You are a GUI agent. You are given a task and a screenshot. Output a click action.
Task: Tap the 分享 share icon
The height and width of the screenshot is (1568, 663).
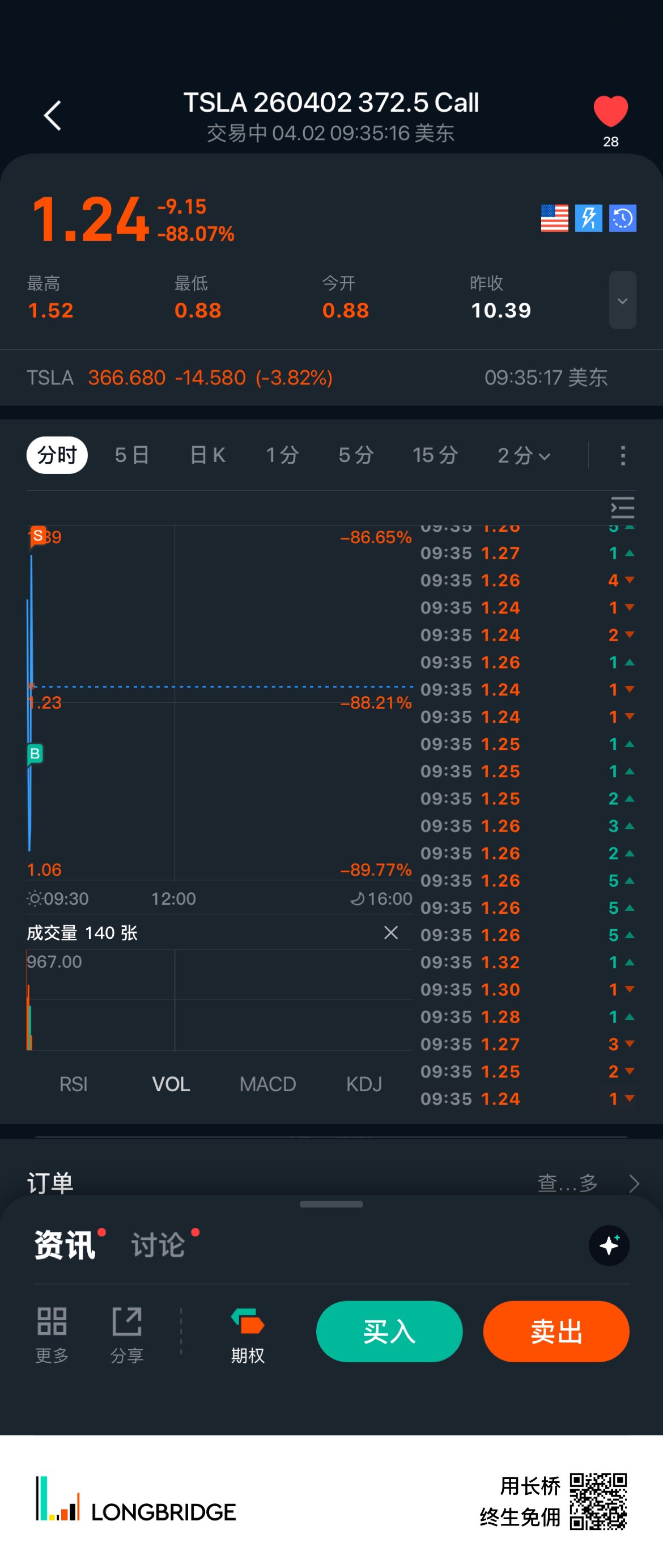click(126, 1331)
